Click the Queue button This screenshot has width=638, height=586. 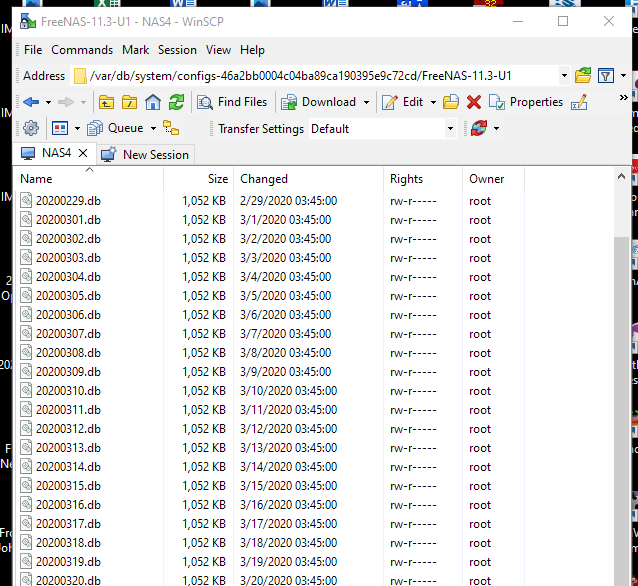(115, 129)
